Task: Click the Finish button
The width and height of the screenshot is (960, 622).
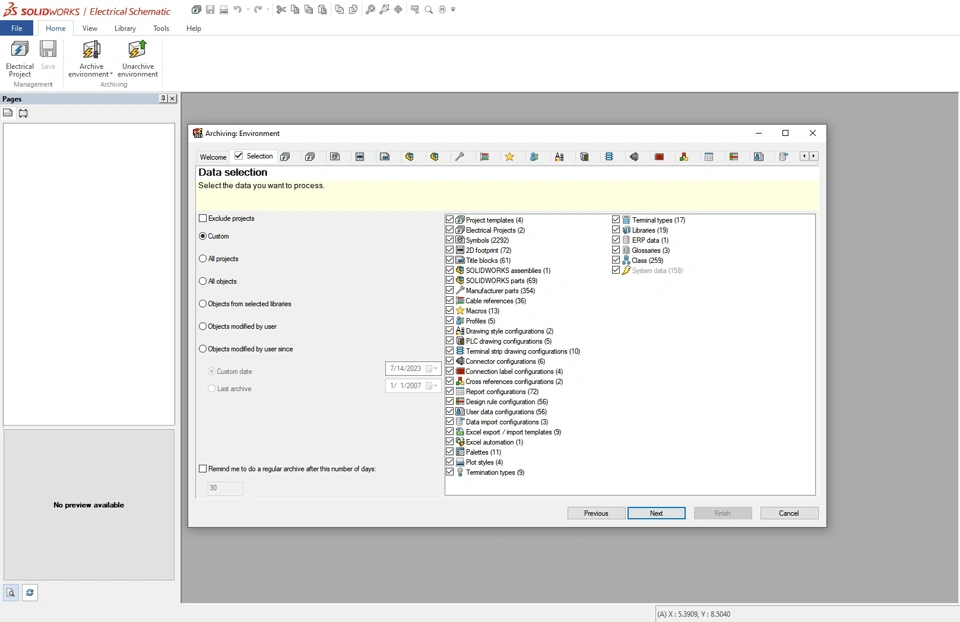Action: click(x=722, y=513)
